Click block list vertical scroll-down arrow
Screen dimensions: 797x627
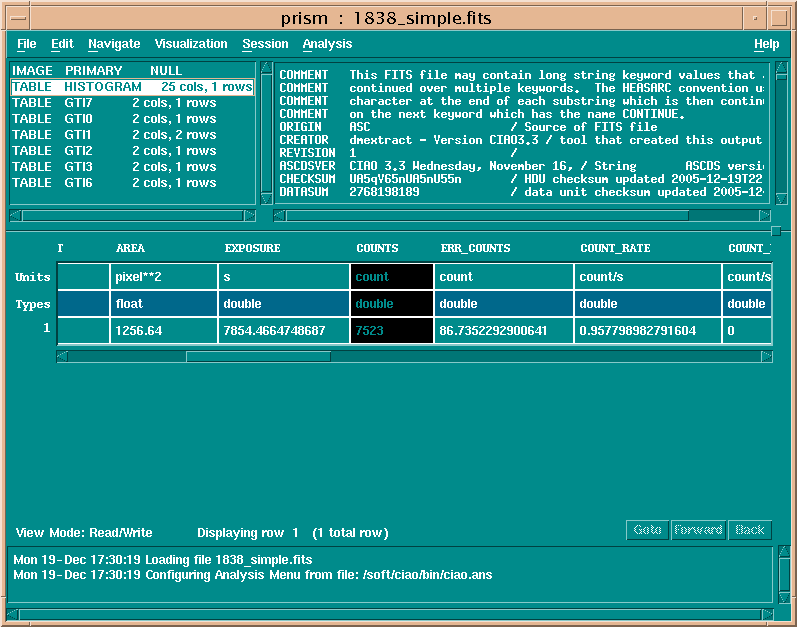coord(266,198)
